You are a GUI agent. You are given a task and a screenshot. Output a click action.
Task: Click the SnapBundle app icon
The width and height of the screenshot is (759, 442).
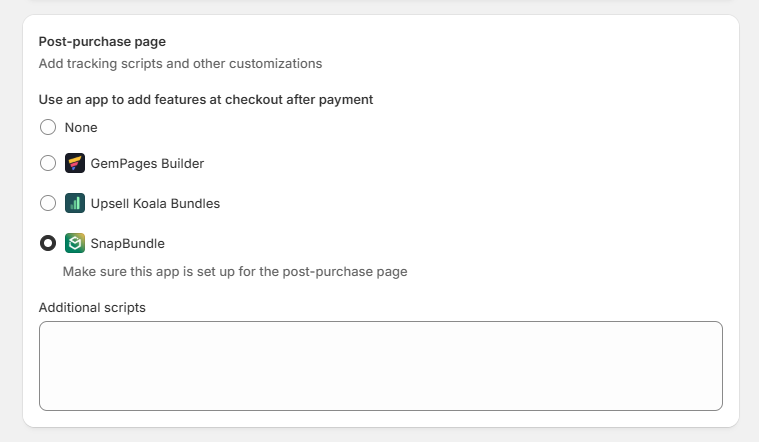[75, 243]
